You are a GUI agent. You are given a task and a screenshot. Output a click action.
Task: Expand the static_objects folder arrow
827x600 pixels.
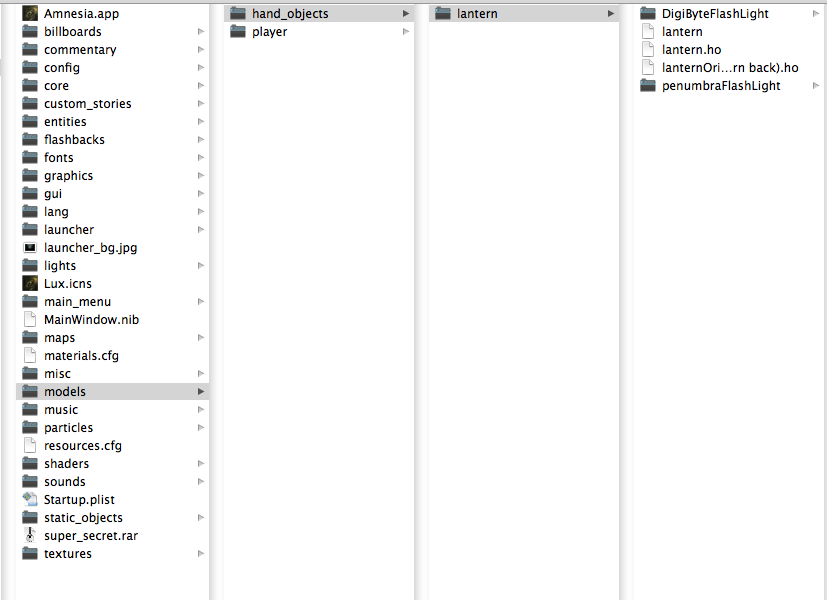pos(201,518)
